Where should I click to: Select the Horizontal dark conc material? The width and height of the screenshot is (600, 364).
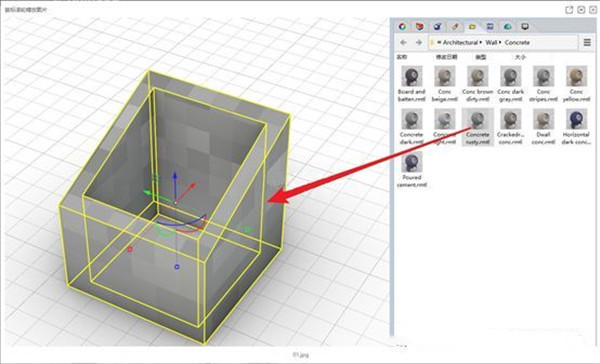[x=576, y=127]
